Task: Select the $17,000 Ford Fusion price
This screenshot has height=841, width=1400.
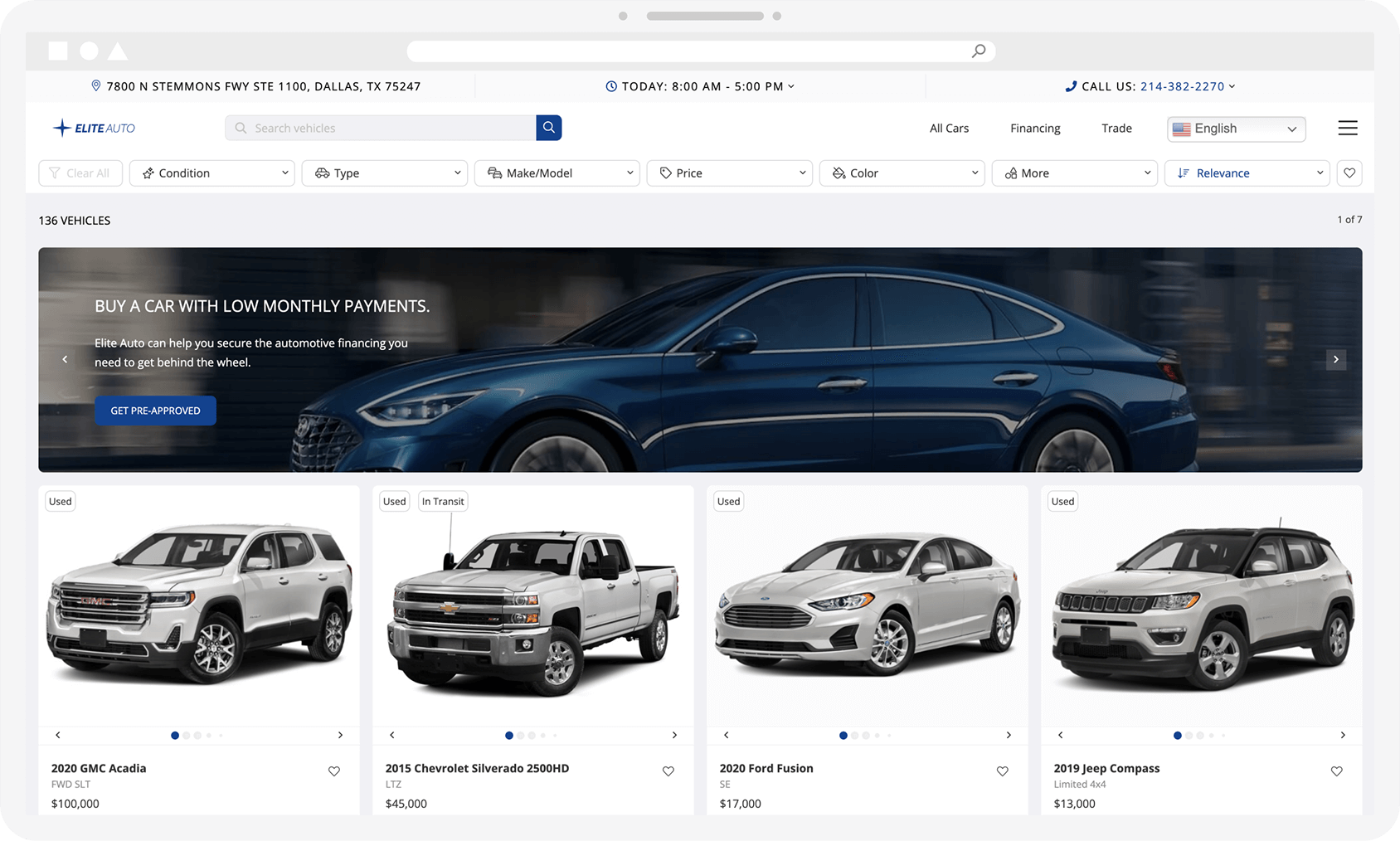Action: tap(741, 804)
